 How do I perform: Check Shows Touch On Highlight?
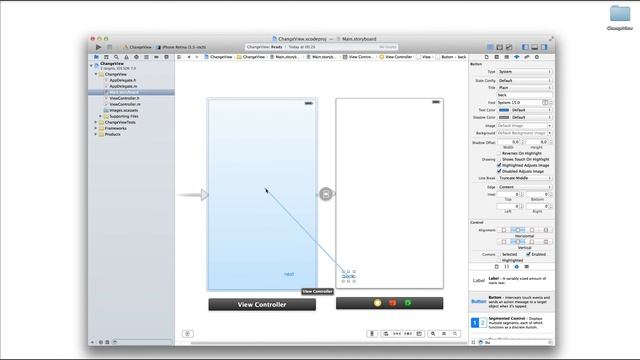[x=499, y=159]
